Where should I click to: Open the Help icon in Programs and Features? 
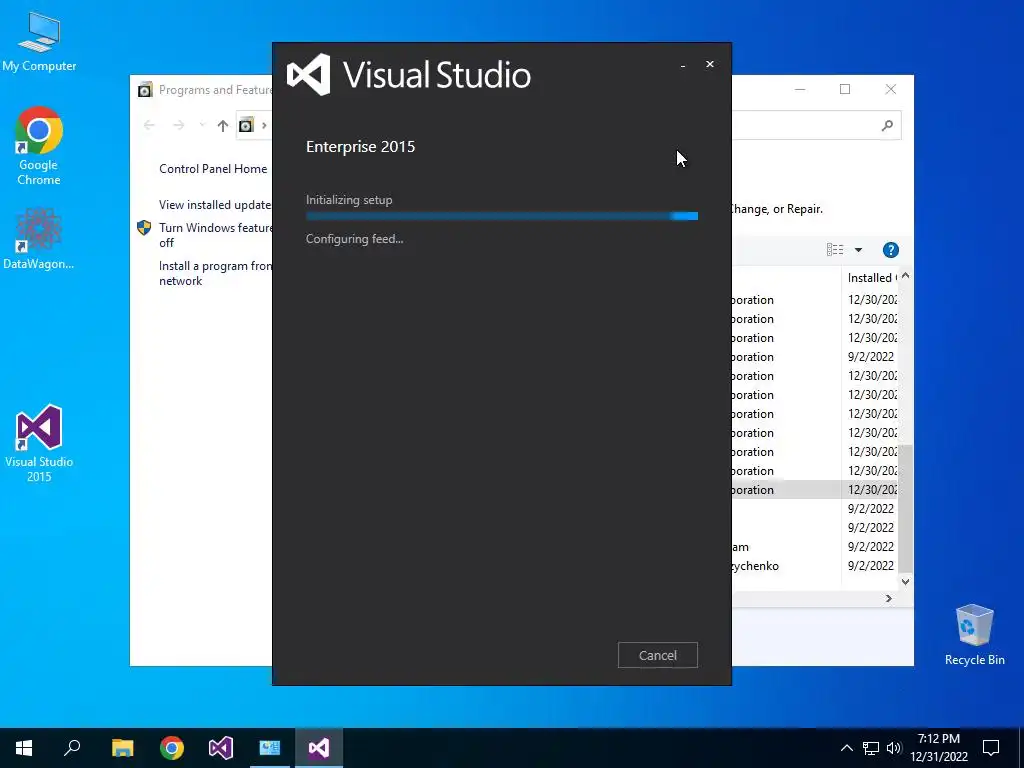[890, 249]
